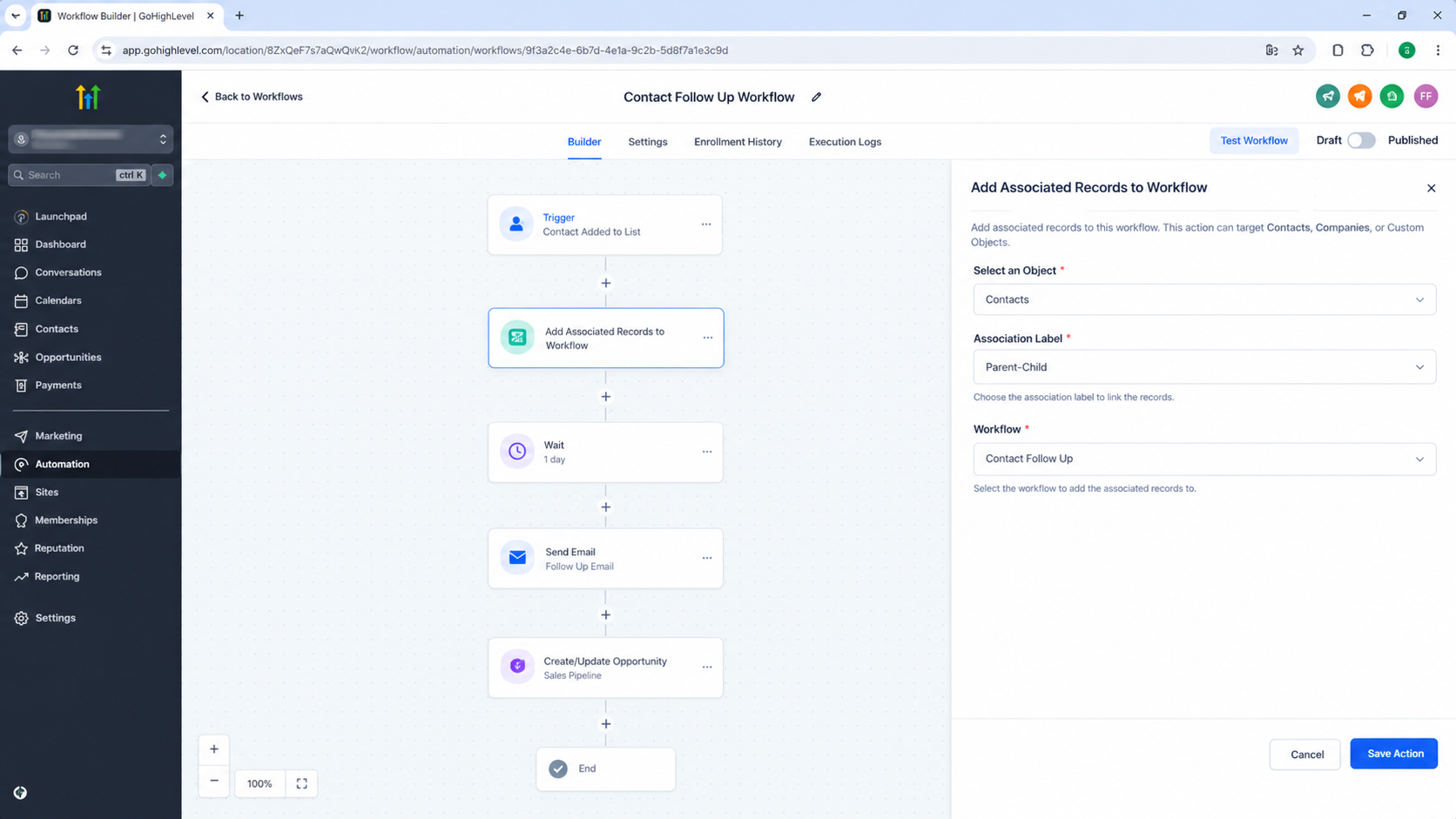The height and width of the screenshot is (819, 1456).
Task: Reload the page in the browser
Action: coord(73,50)
